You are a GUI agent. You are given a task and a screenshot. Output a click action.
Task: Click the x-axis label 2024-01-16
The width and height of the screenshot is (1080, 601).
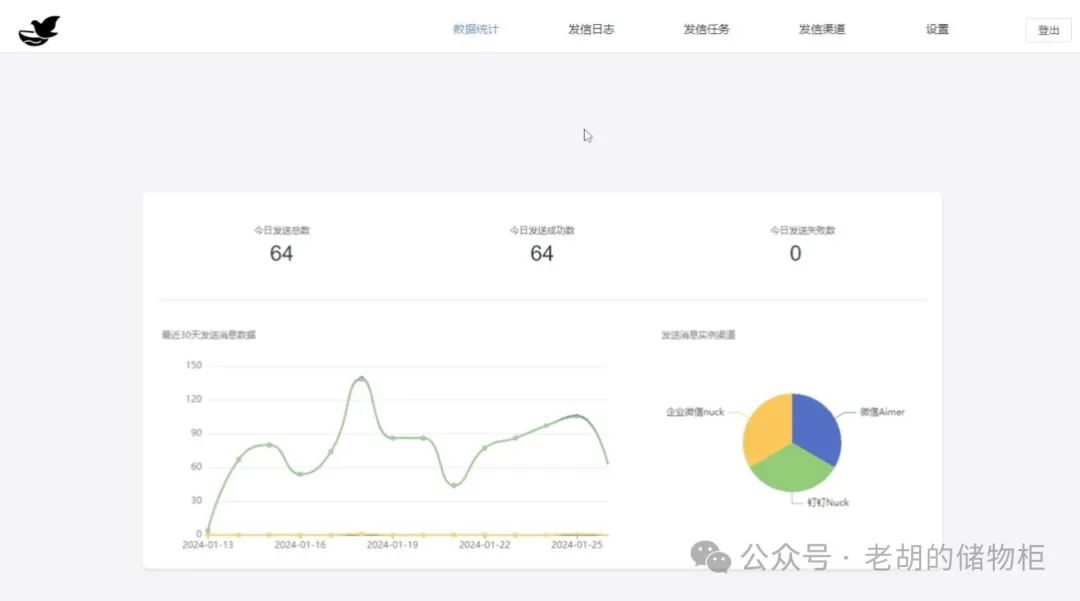[300, 545]
